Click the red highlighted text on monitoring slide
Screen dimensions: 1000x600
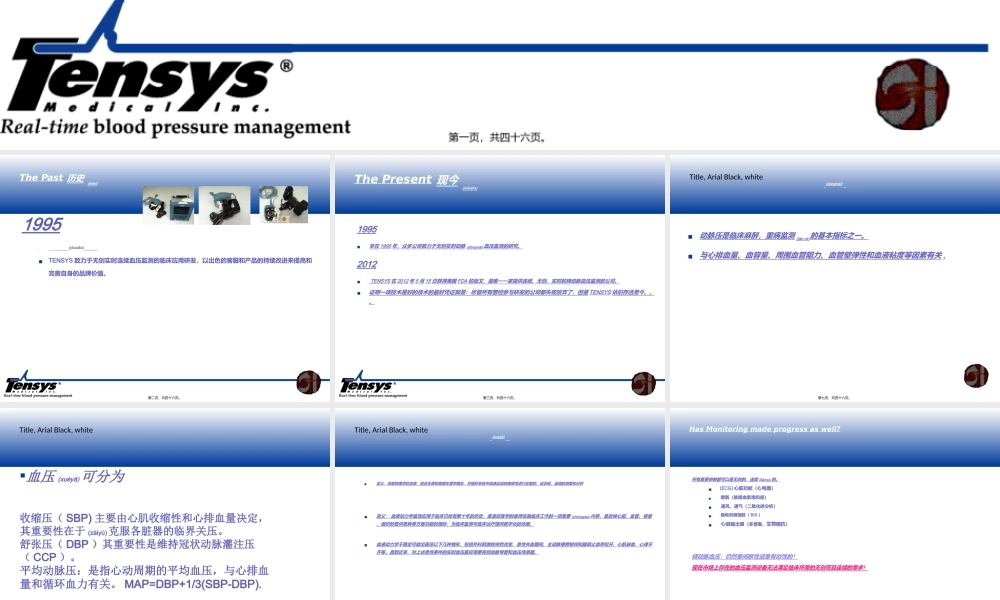777,567
